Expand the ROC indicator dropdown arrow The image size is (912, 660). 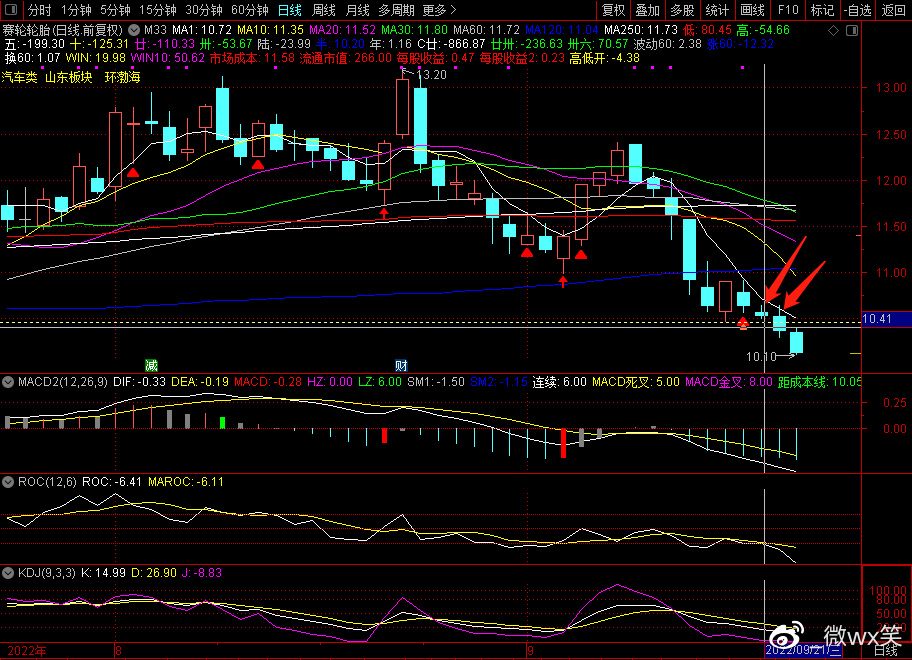tap(8, 481)
